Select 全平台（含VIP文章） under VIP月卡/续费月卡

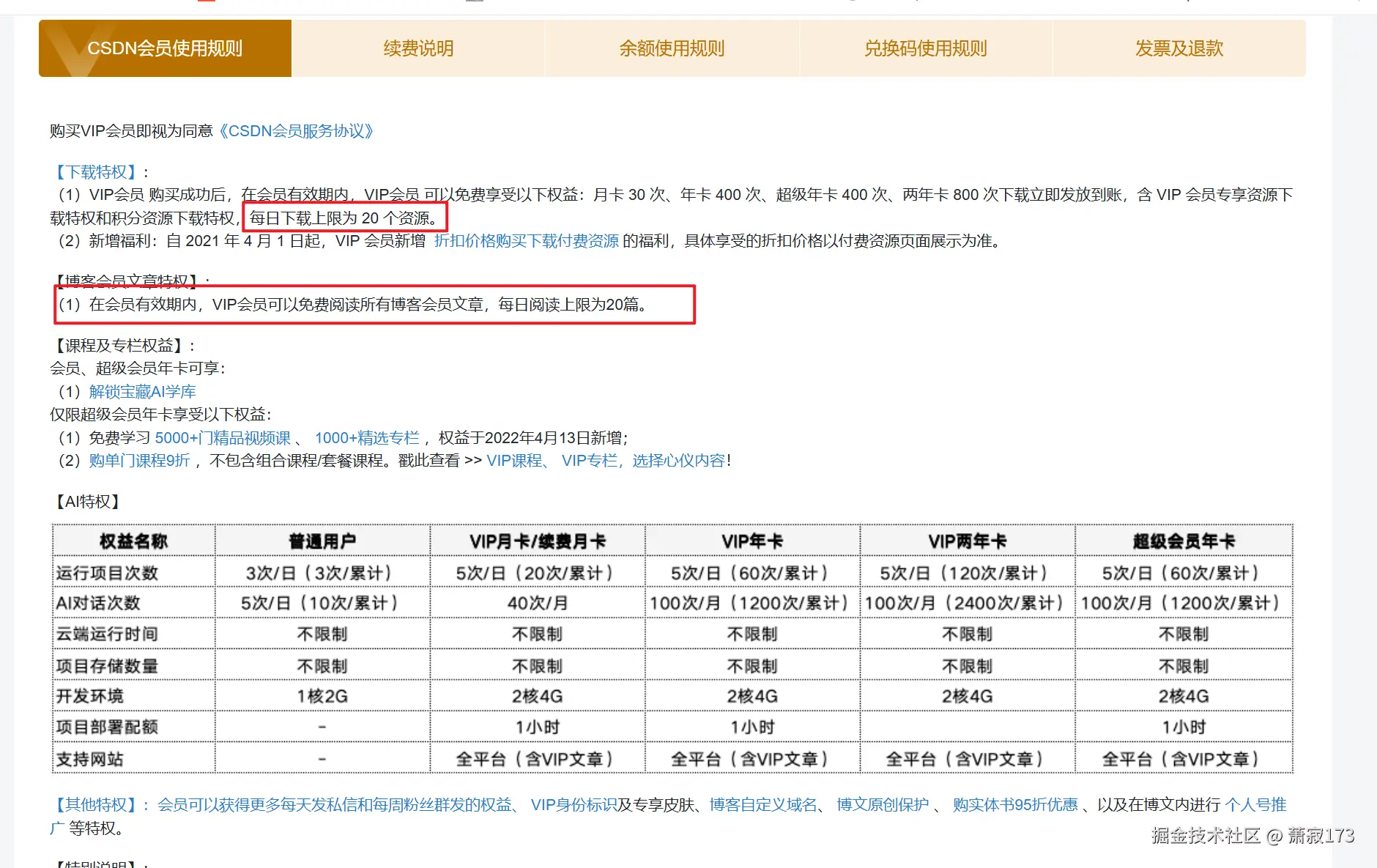coord(538,759)
